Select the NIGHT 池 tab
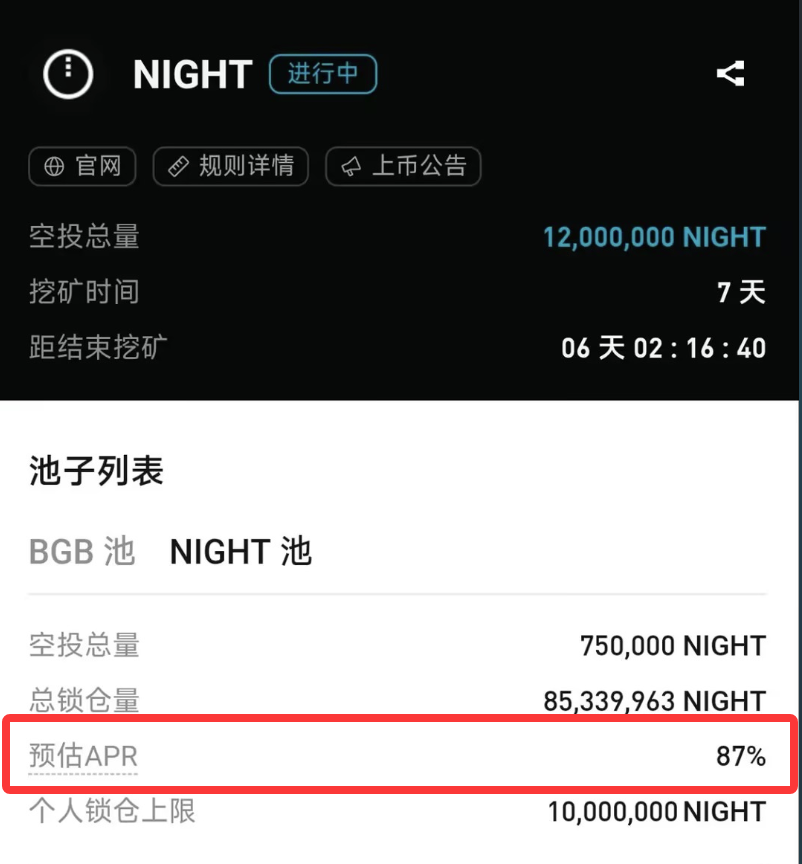Image resolution: width=802 pixels, height=864 pixels. [240, 551]
